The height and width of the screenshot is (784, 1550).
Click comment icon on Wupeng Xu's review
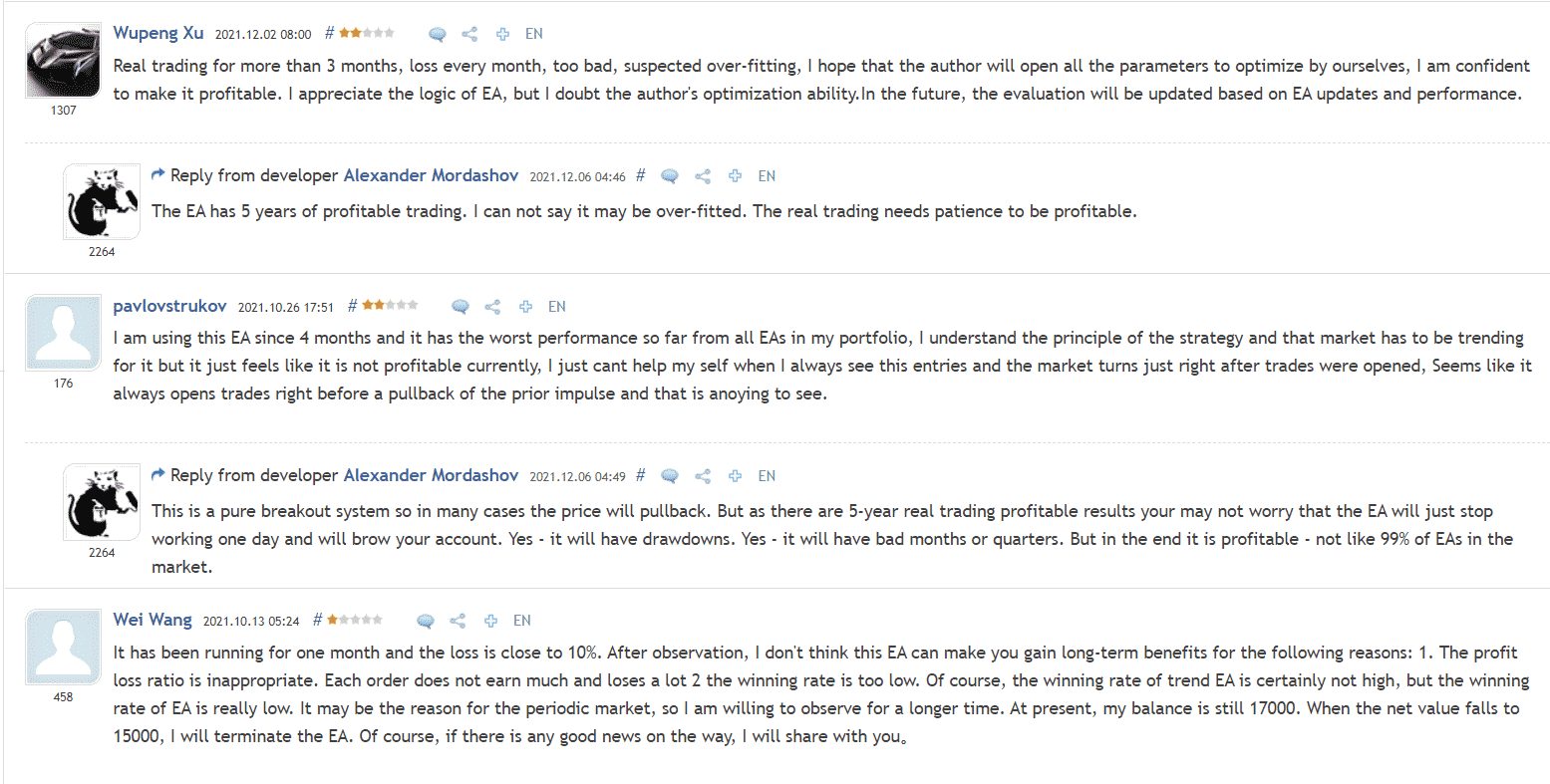(x=437, y=34)
